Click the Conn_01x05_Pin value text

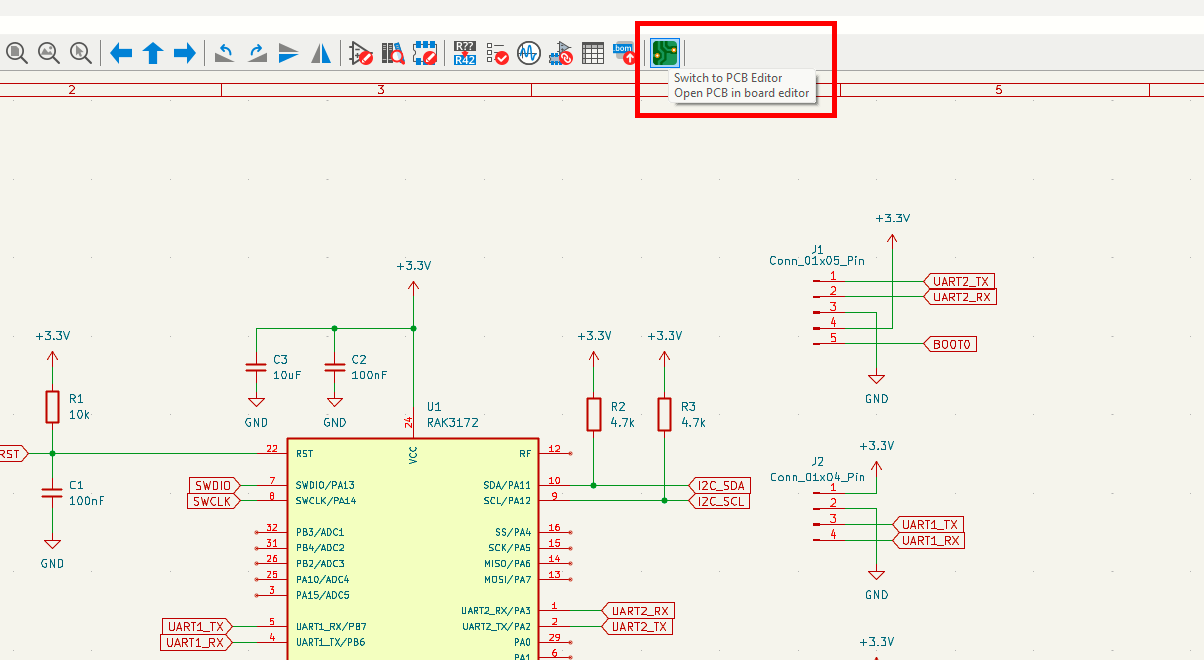click(x=817, y=260)
